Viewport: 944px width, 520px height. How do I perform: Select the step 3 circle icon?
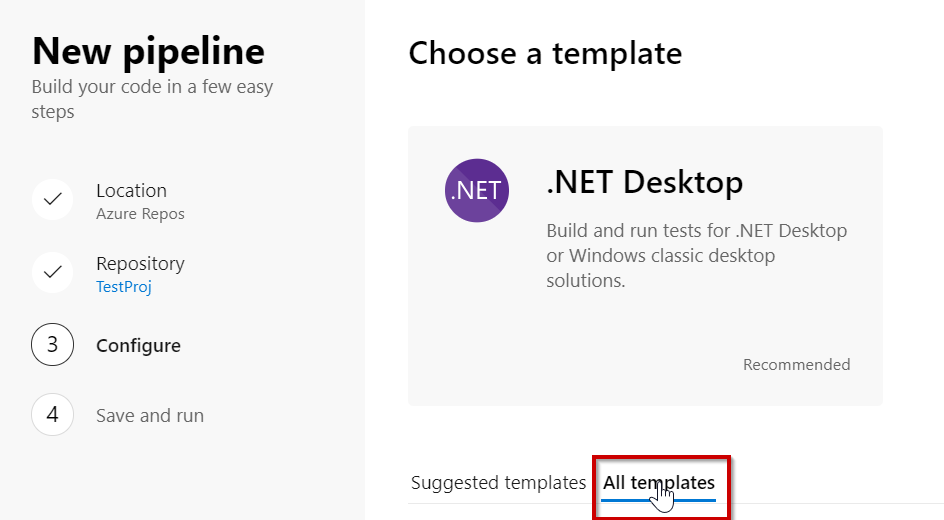pos(53,345)
